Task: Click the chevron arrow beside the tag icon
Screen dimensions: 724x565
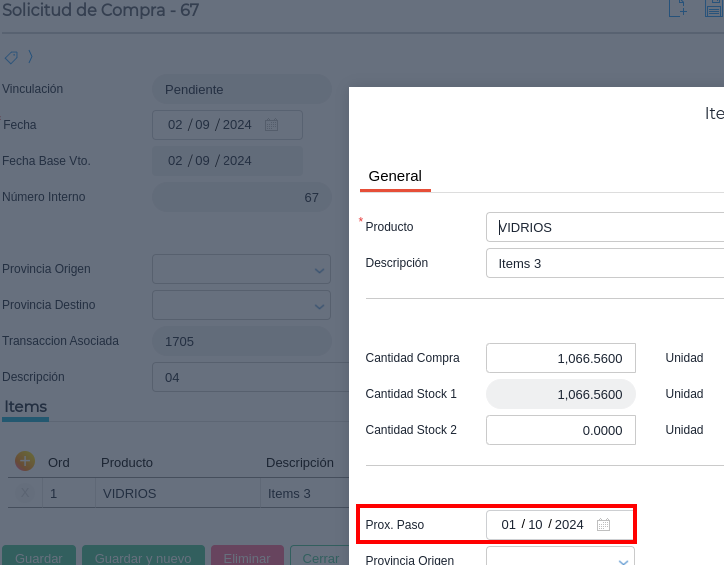Action: click(30, 57)
